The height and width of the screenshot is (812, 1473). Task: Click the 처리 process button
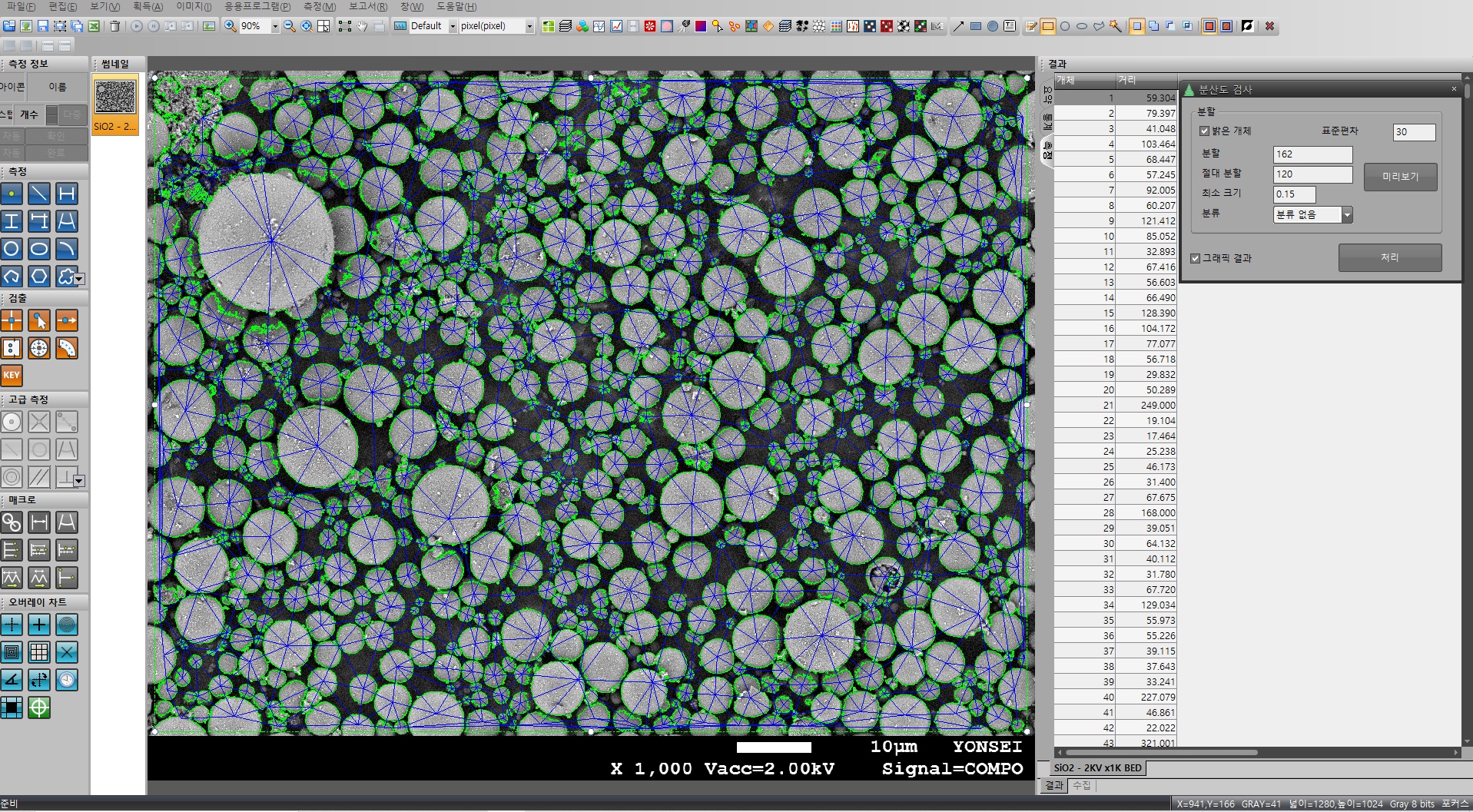pos(1391,257)
